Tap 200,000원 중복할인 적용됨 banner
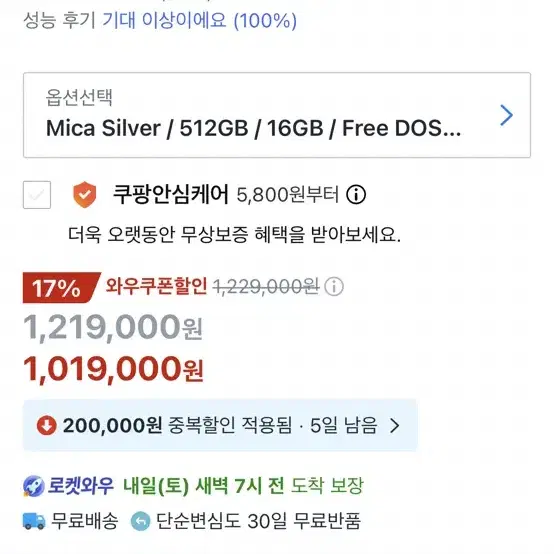The height and width of the screenshot is (554, 554). tap(220, 425)
